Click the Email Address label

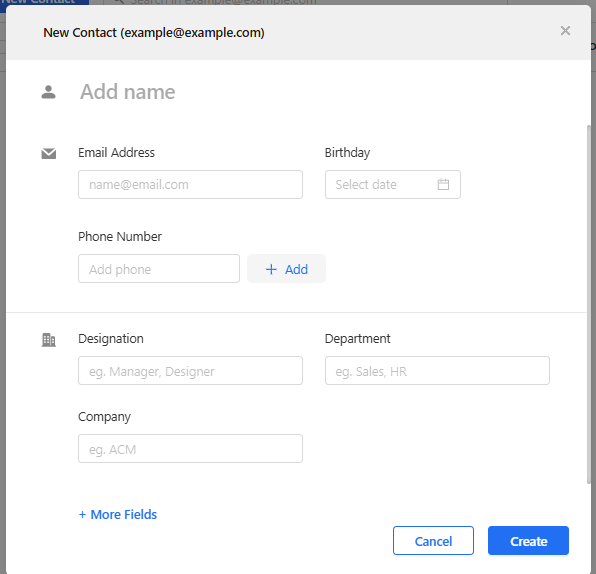[x=116, y=153]
